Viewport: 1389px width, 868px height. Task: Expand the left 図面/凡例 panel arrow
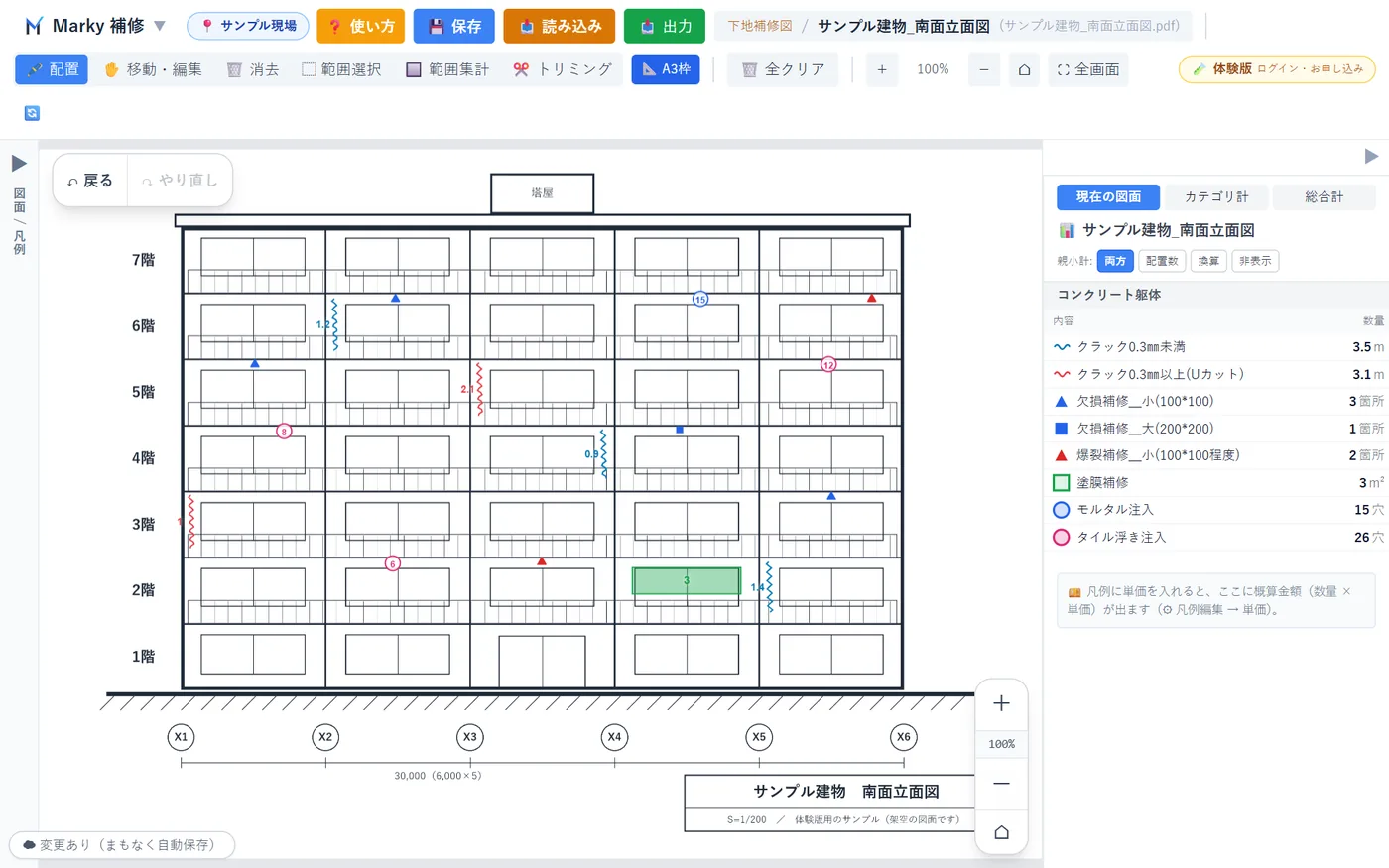[19, 163]
